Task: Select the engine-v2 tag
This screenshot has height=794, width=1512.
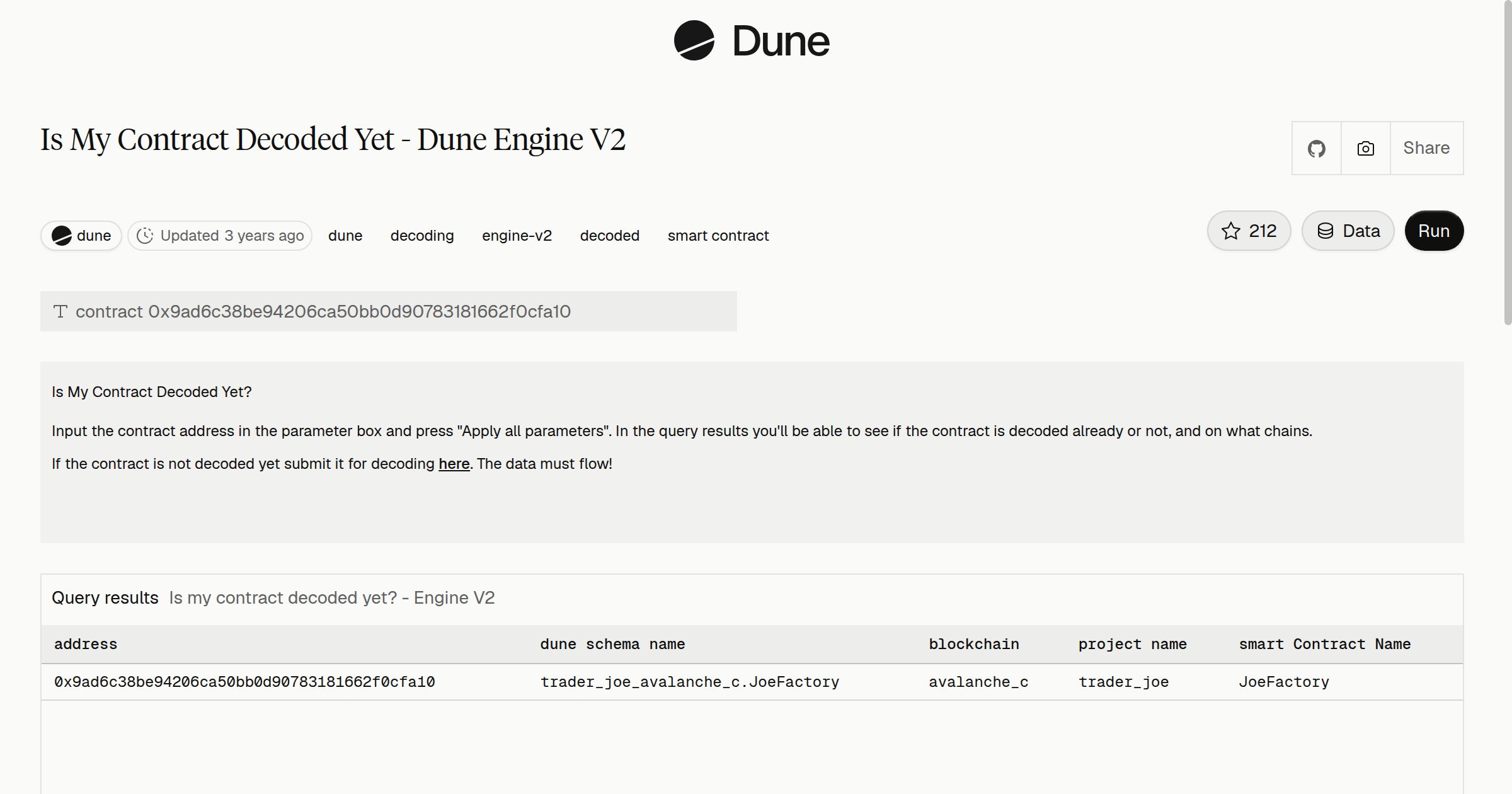Action: tap(517, 236)
